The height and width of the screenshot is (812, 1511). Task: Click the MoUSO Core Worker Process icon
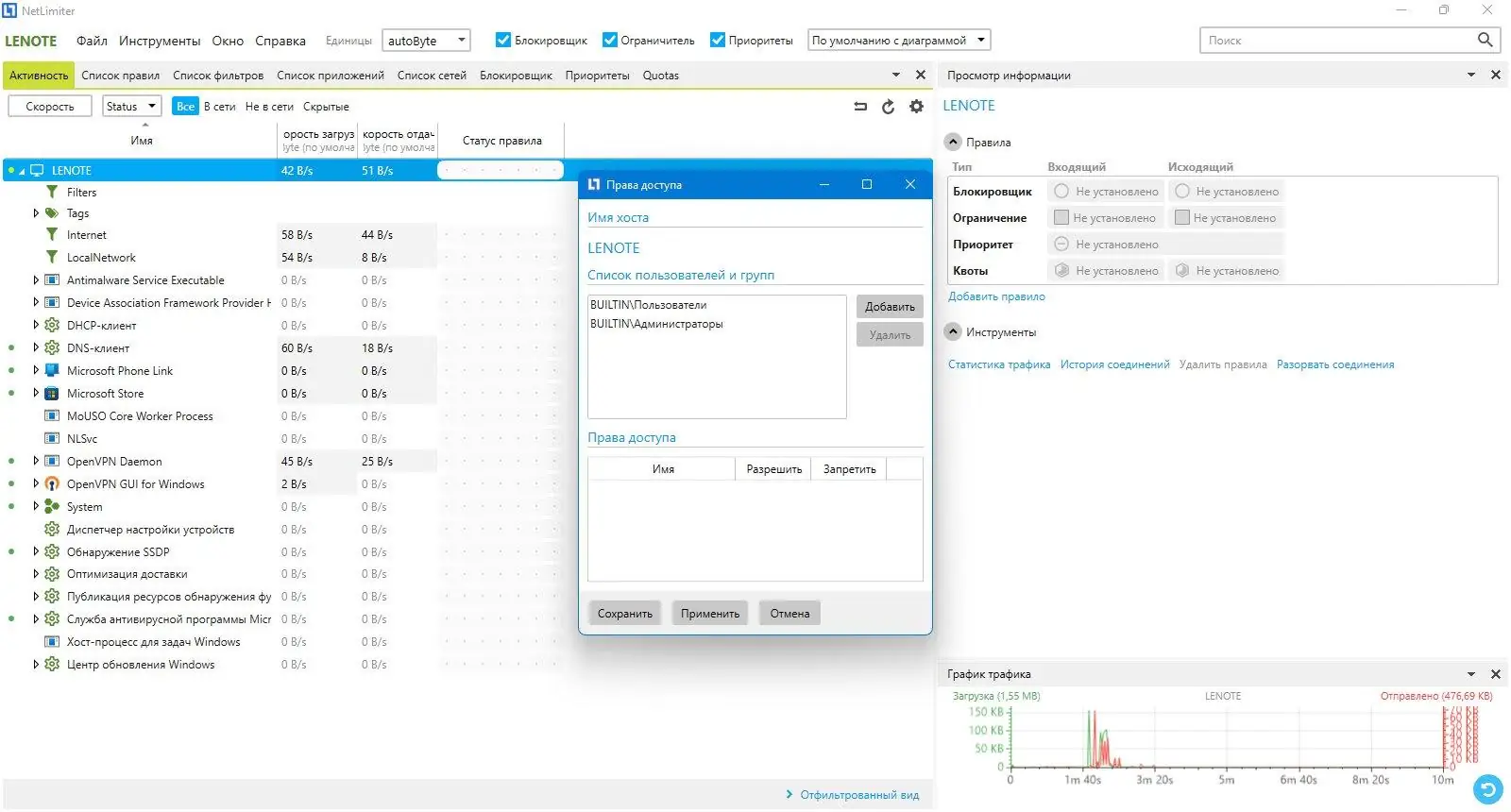point(52,416)
